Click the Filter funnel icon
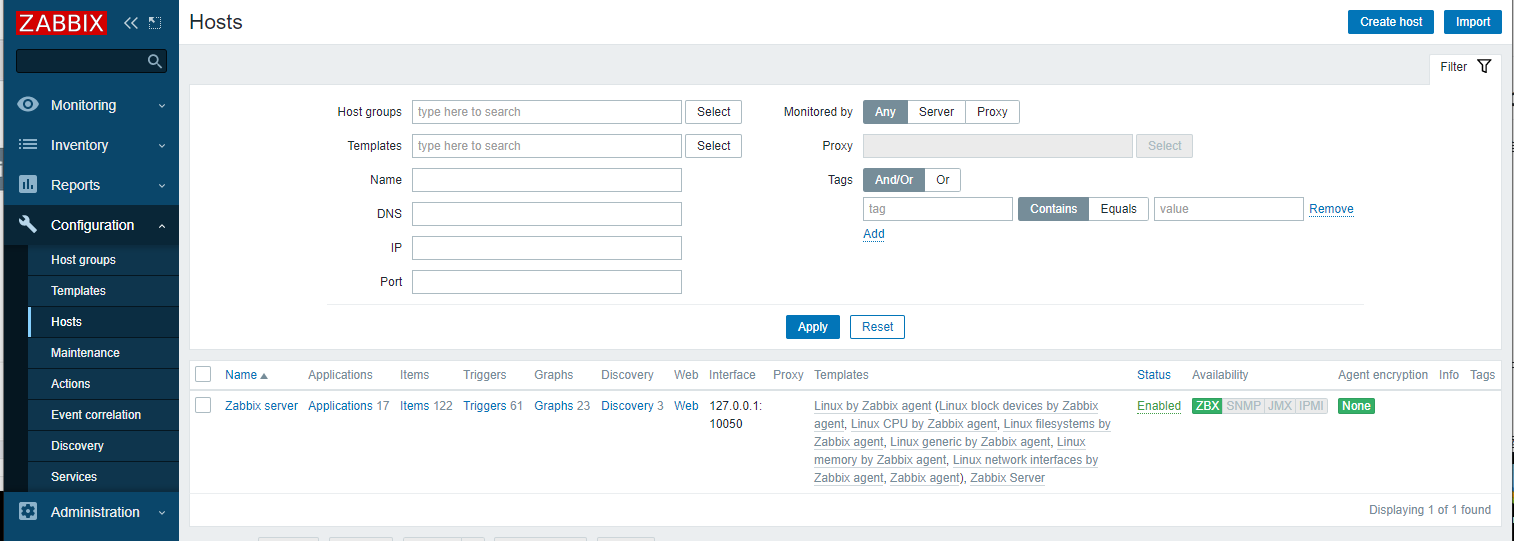 click(x=1484, y=66)
